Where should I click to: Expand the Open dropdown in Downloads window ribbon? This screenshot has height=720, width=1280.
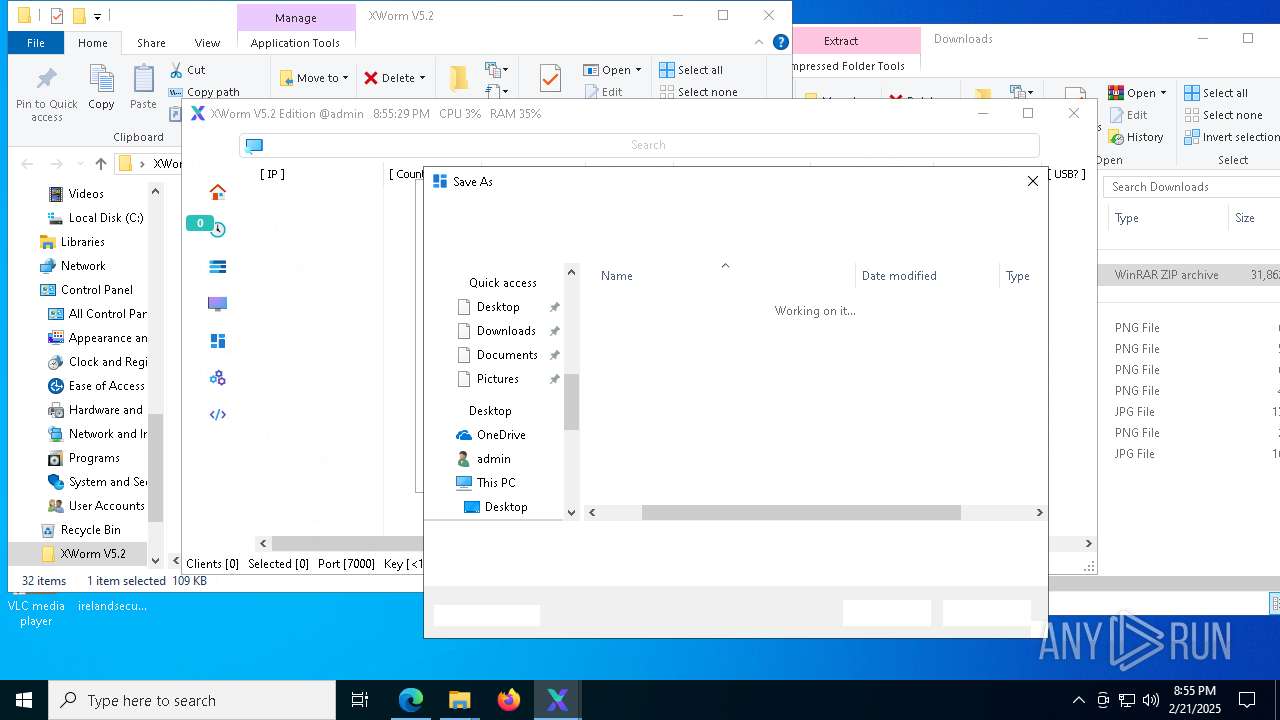[1163, 93]
